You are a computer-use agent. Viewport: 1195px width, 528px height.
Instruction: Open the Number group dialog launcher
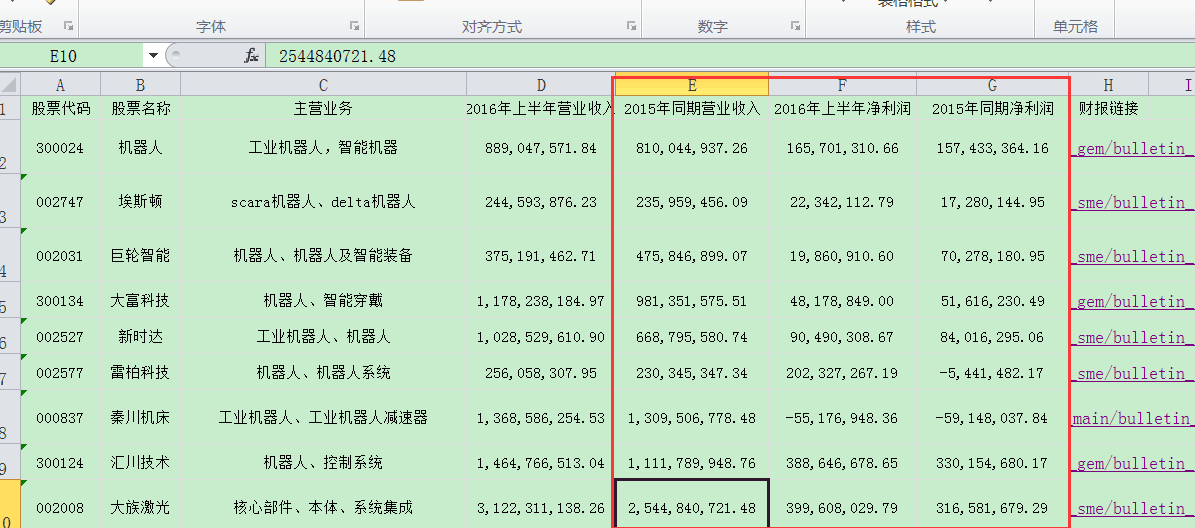tap(795, 26)
